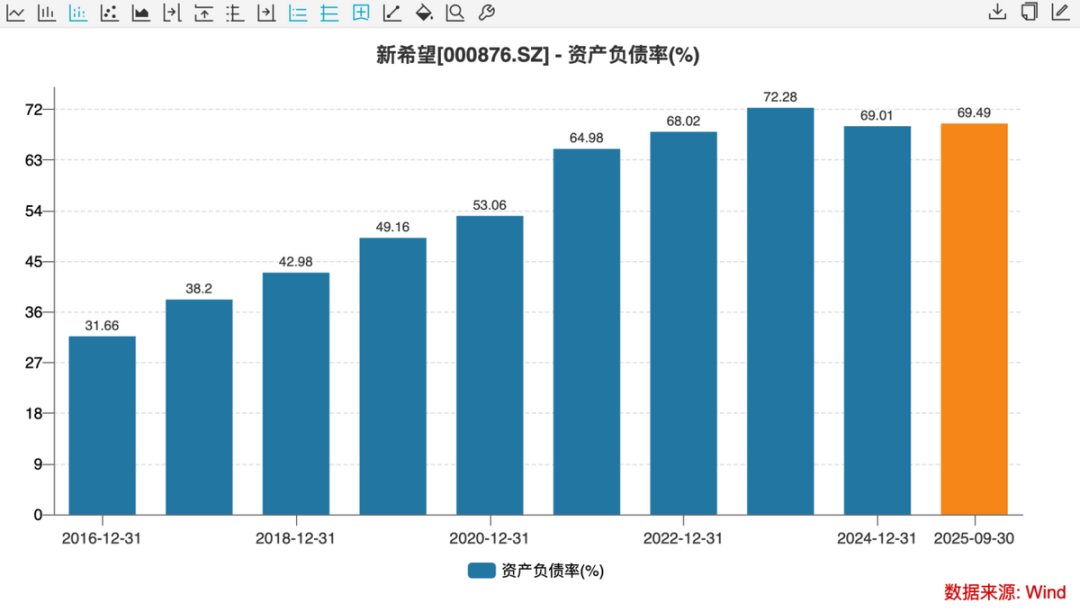This screenshot has height=612, width=1080.
Task: Click the upward arrow under line icon
Action: 204,12
